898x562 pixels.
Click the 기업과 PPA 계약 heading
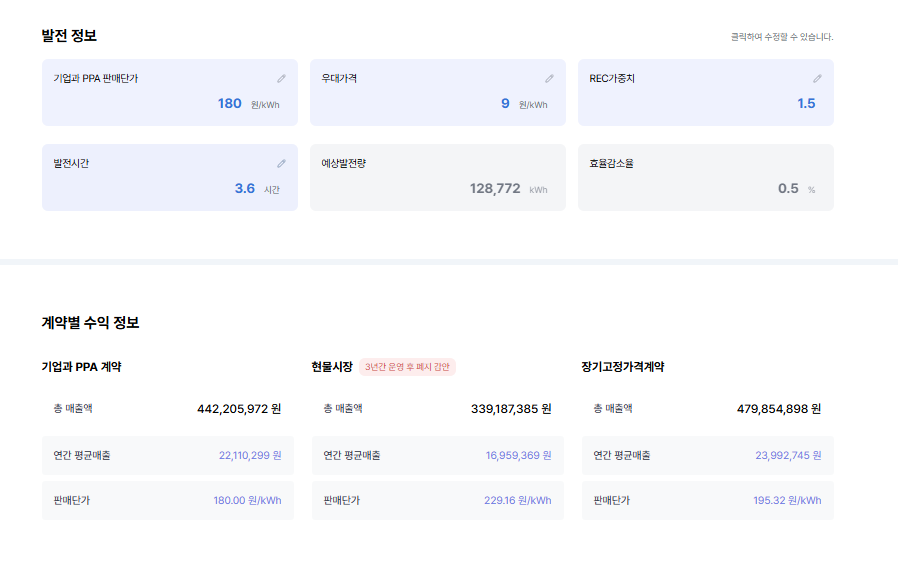point(81,367)
